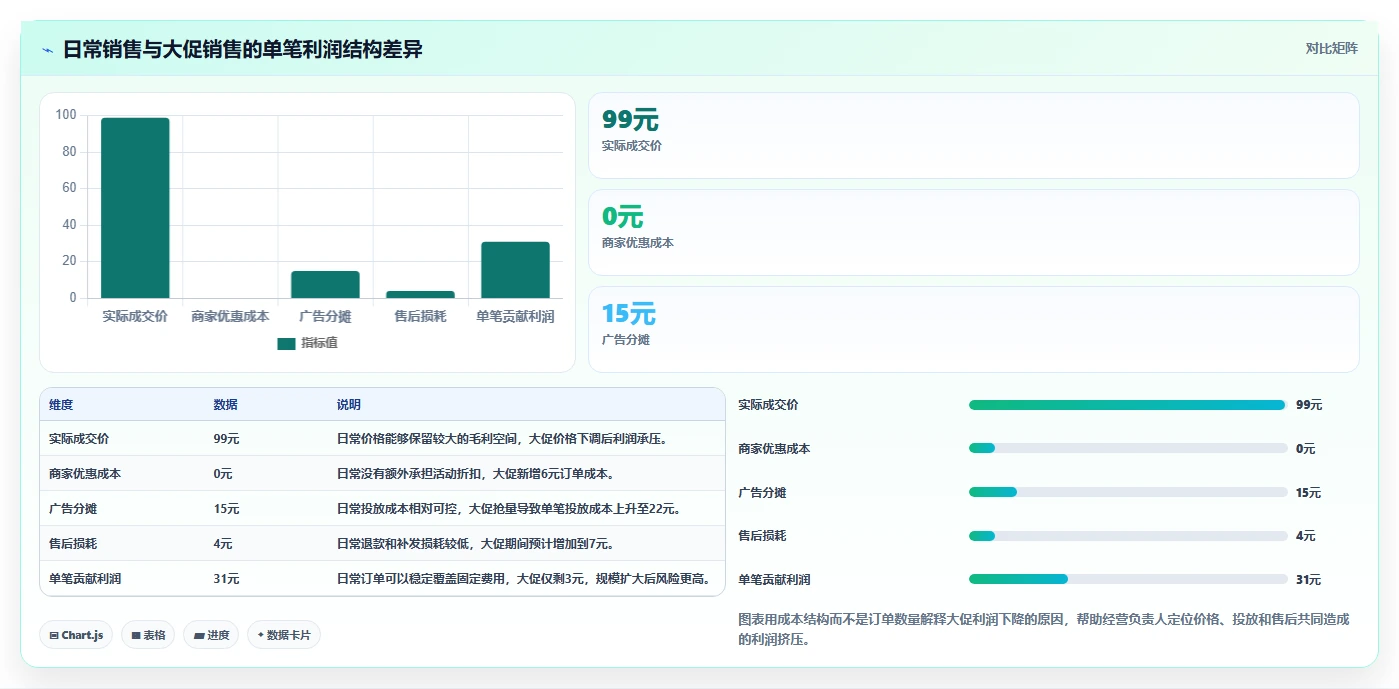Click the 单笔贡献利润 table row label

click(x=85, y=578)
